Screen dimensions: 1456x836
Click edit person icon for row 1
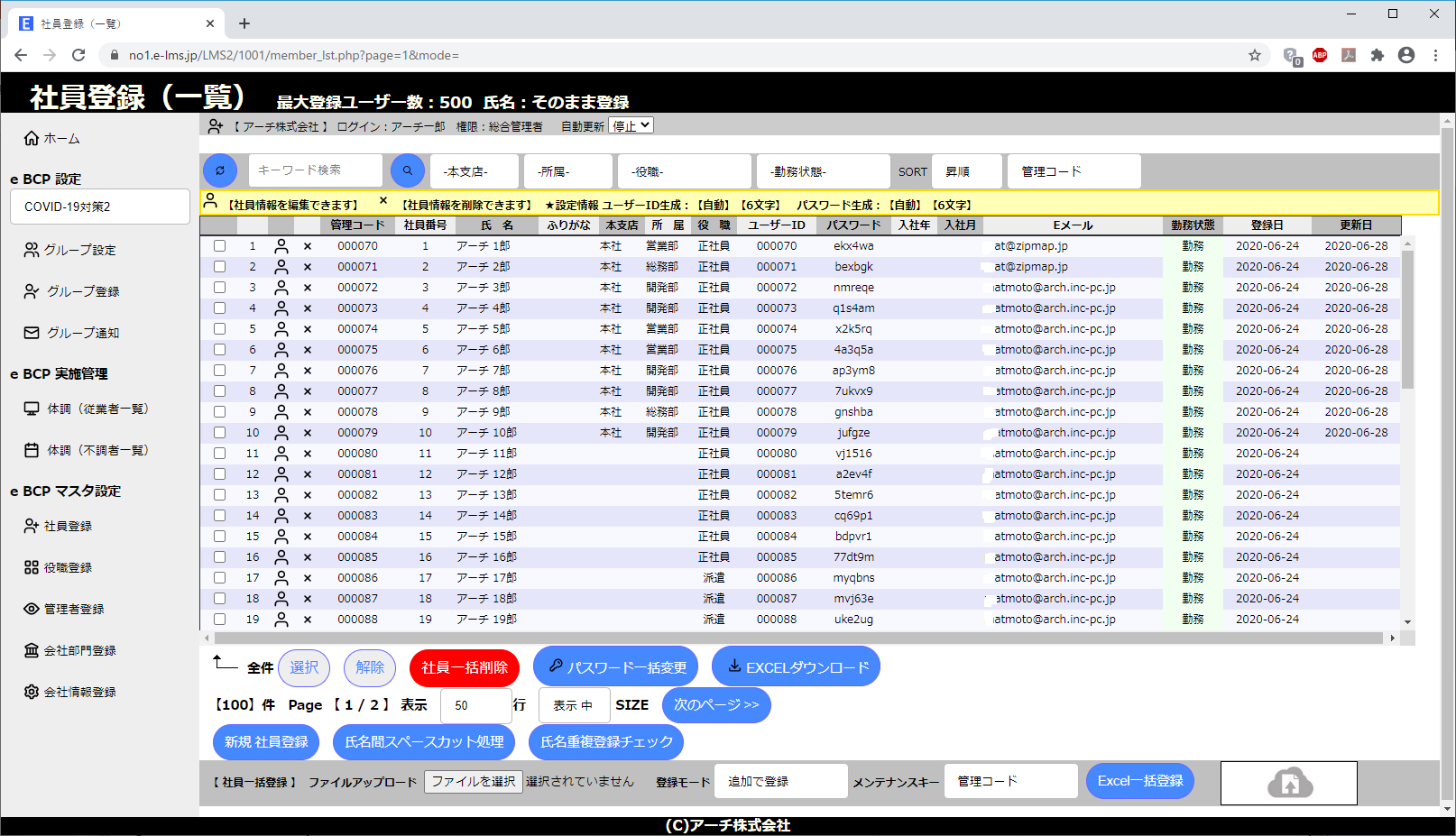coord(281,246)
